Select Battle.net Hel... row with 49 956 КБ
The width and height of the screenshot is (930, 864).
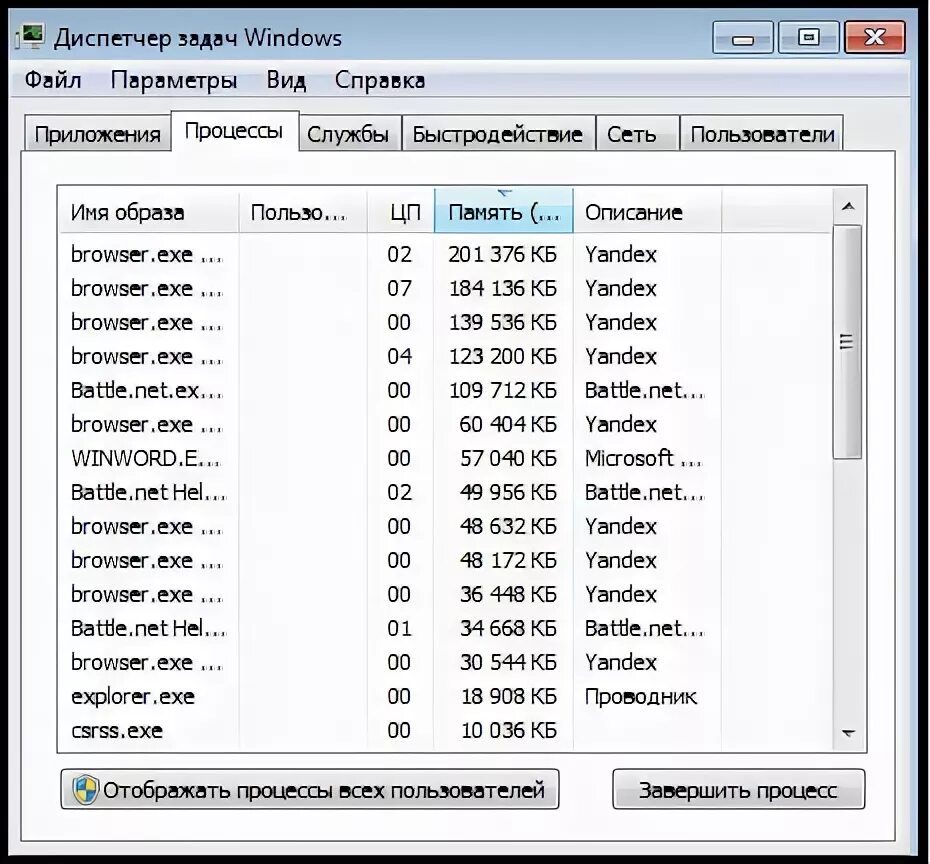445,492
